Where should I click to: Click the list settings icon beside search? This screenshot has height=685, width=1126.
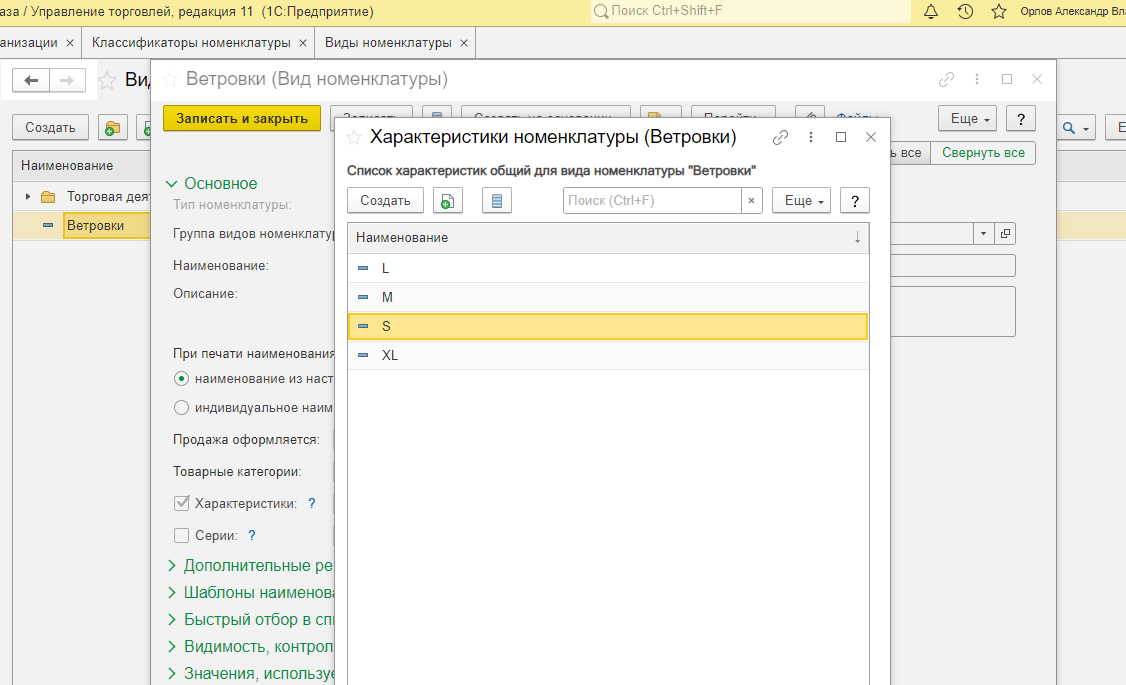[497, 200]
